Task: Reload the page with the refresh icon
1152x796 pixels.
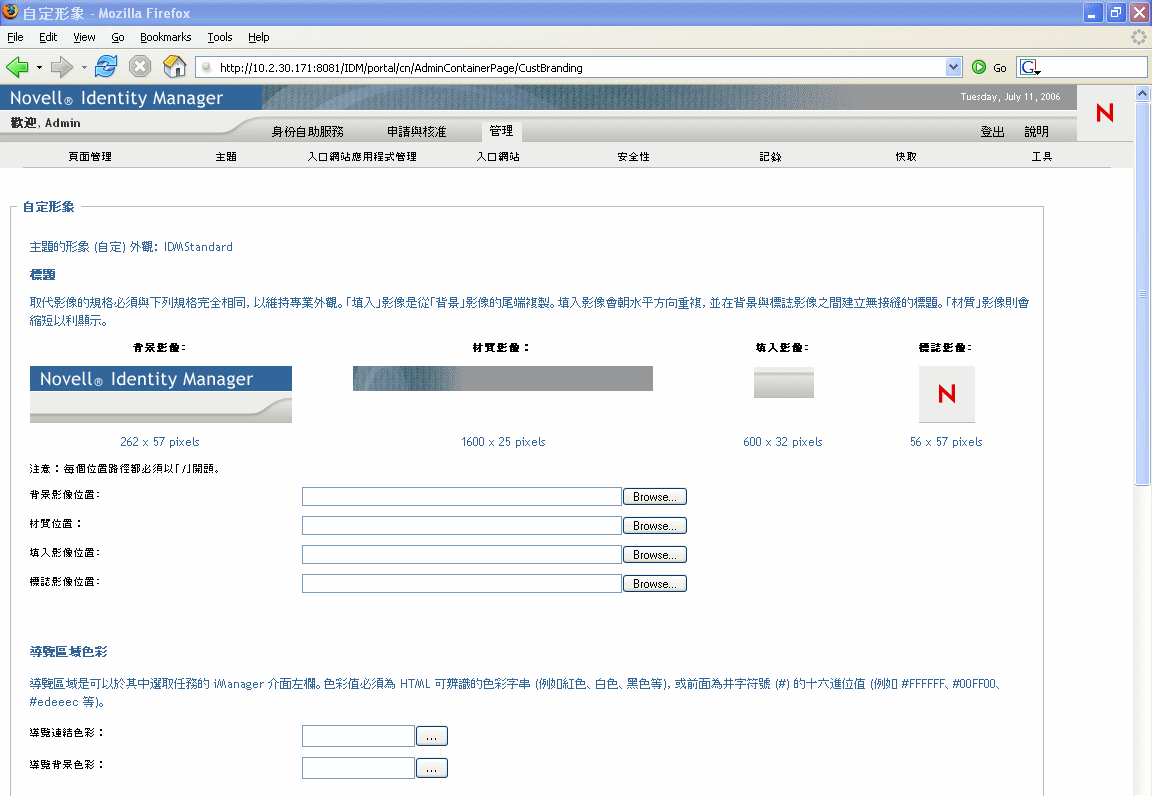Action: (x=106, y=67)
